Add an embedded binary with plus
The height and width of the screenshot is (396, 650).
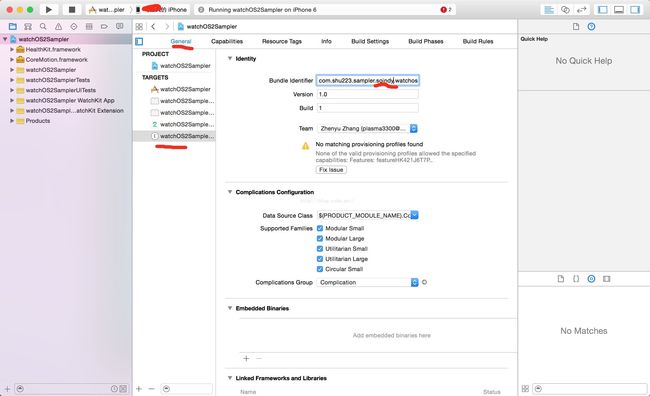(246, 358)
